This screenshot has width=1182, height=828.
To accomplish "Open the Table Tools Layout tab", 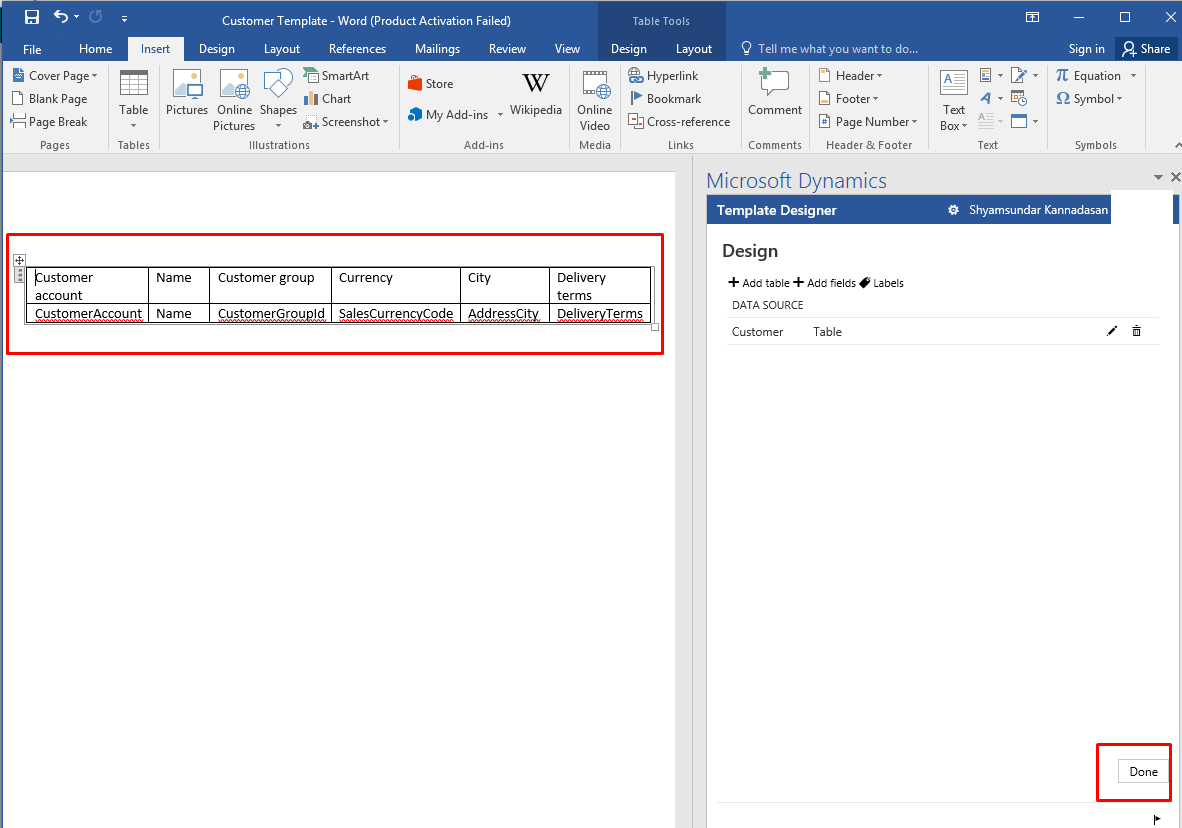I will 694,49.
